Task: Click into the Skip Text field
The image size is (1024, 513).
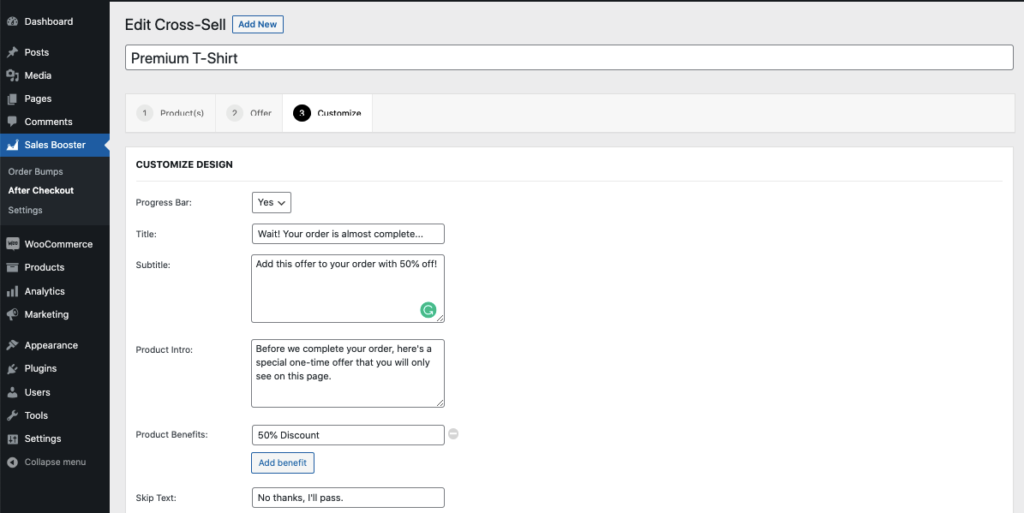Action: pyautogui.click(x=348, y=497)
